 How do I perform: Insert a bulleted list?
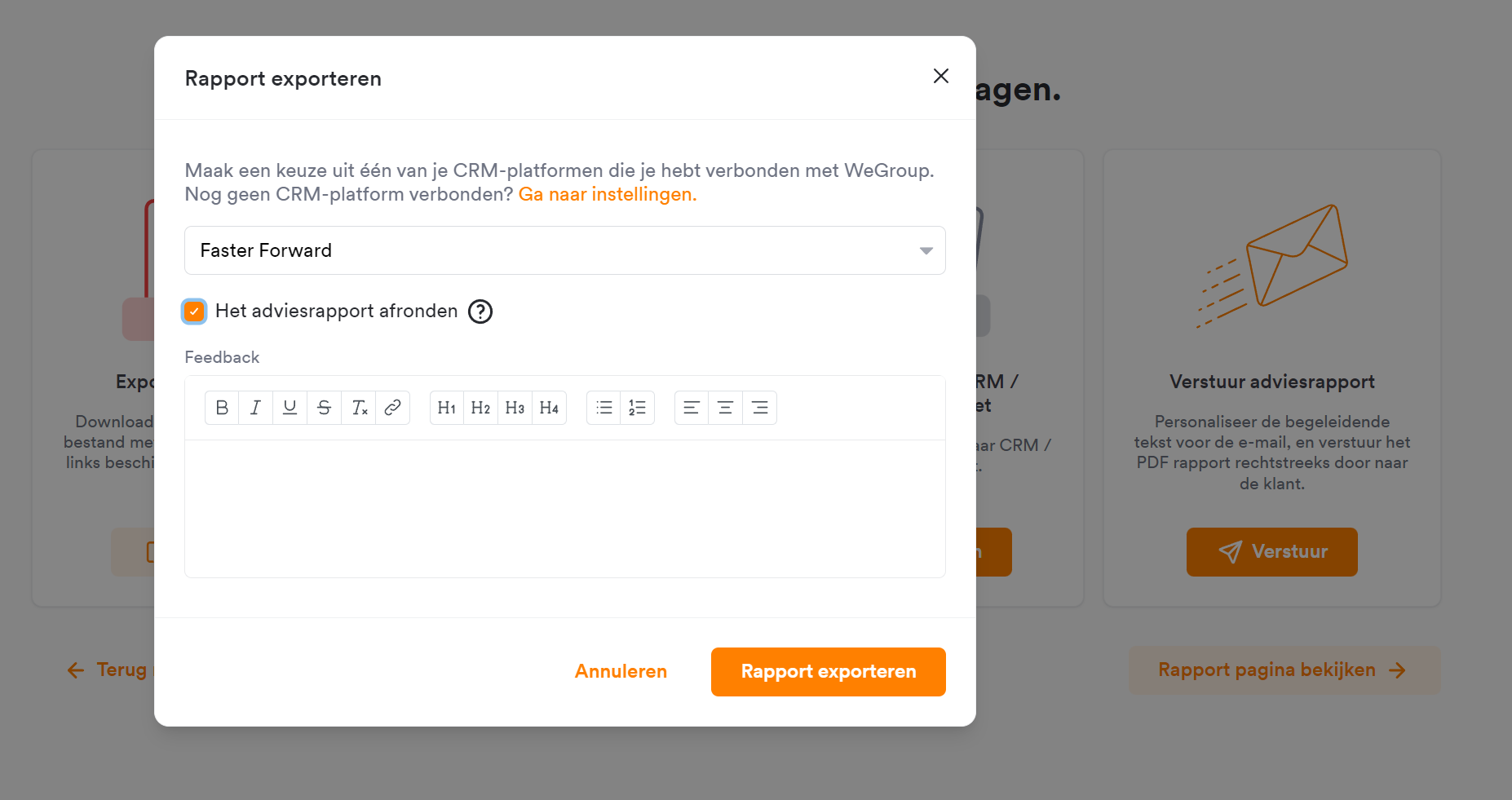pos(604,408)
